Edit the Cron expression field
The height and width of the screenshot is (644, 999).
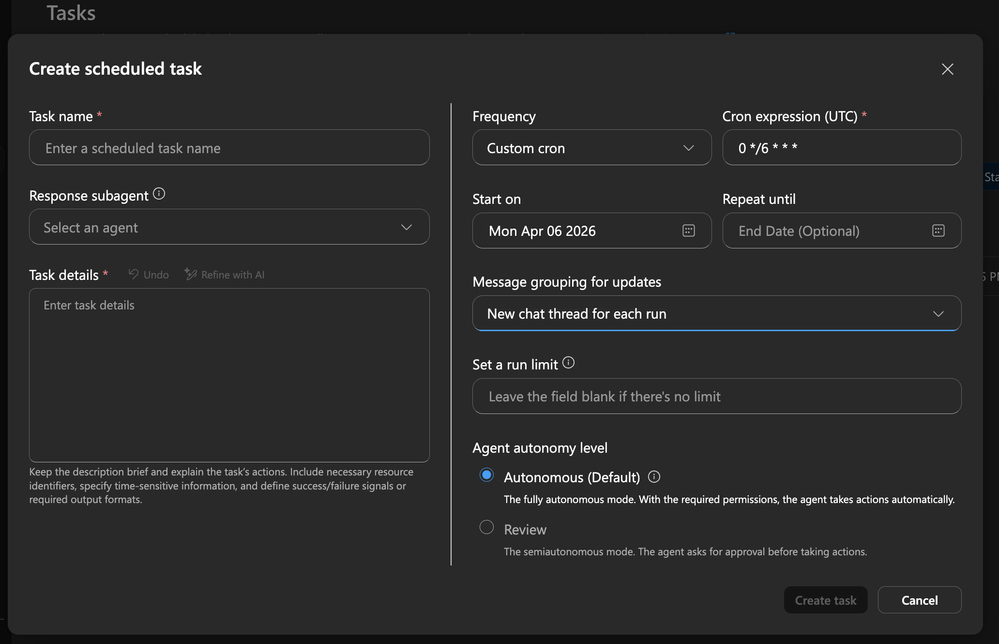[x=841, y=148]
